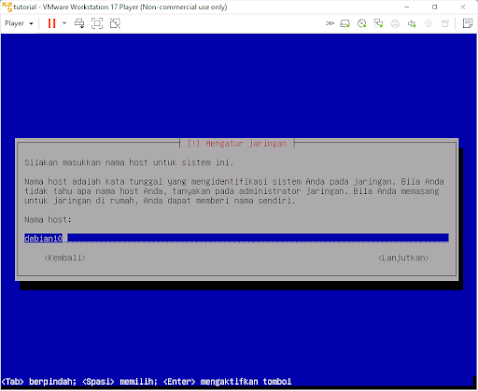Open the message log note icon
The image size is (478, 391).
pos(468,23)
